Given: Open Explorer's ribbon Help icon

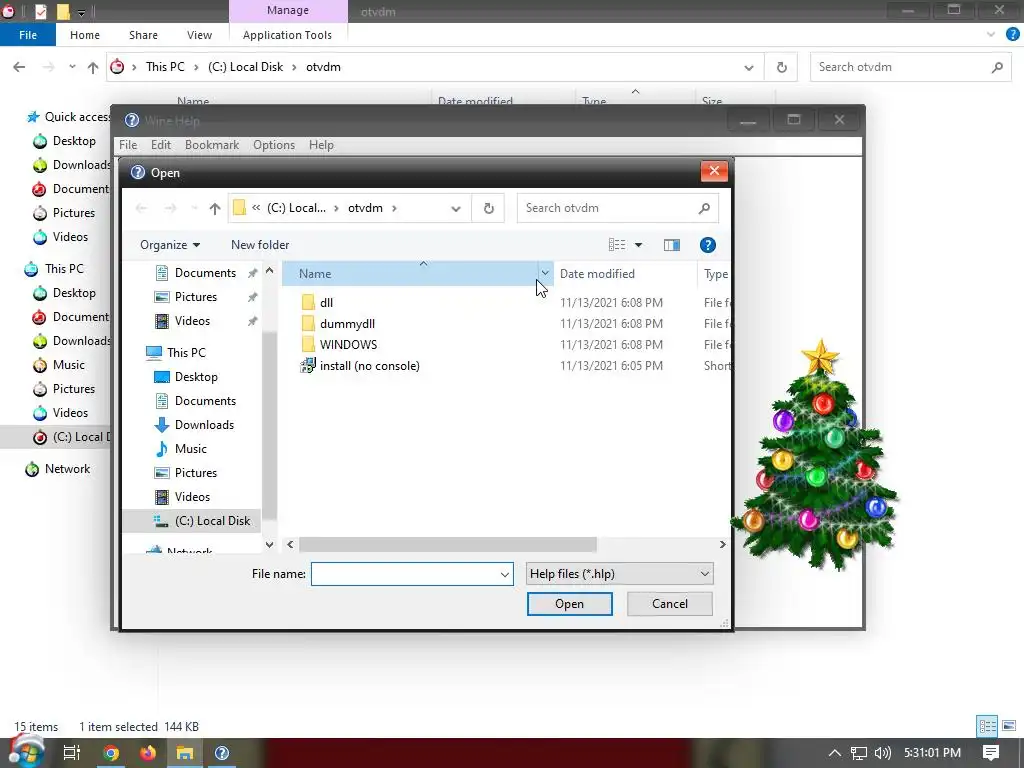Looking at the screenshot, I should (x=1013, y=35).
